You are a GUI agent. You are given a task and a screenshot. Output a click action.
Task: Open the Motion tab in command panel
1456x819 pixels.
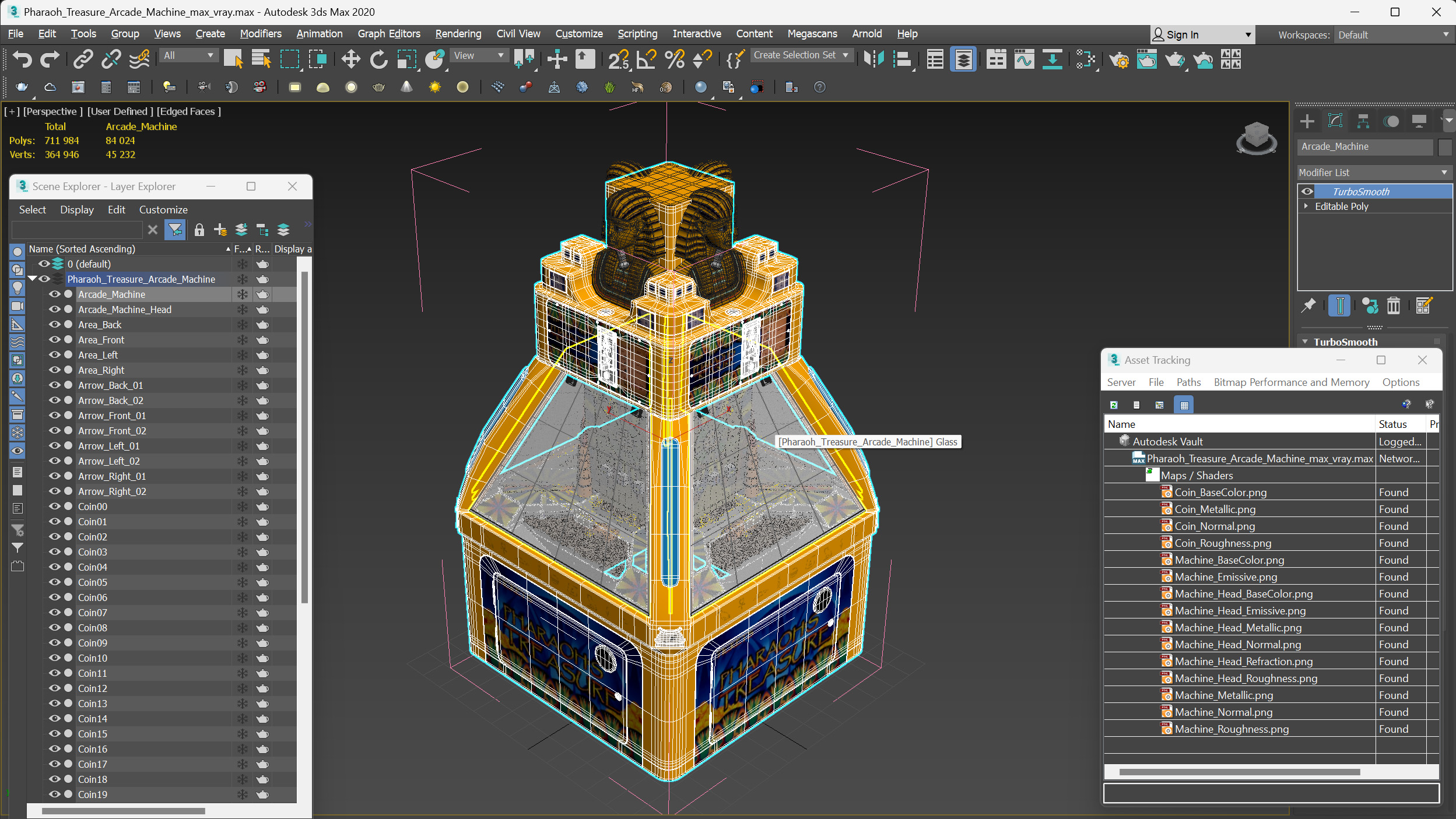point(1391,121)
